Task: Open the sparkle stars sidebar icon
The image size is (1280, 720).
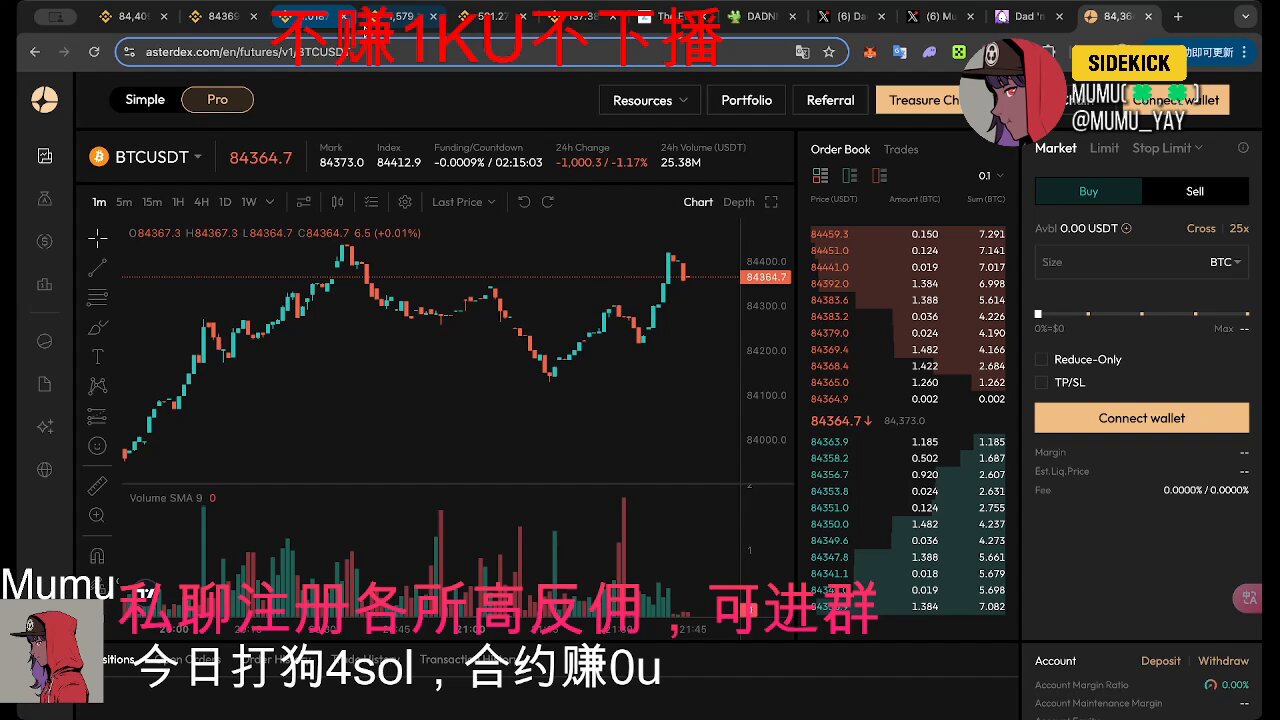Action: (x=44, y=427)
